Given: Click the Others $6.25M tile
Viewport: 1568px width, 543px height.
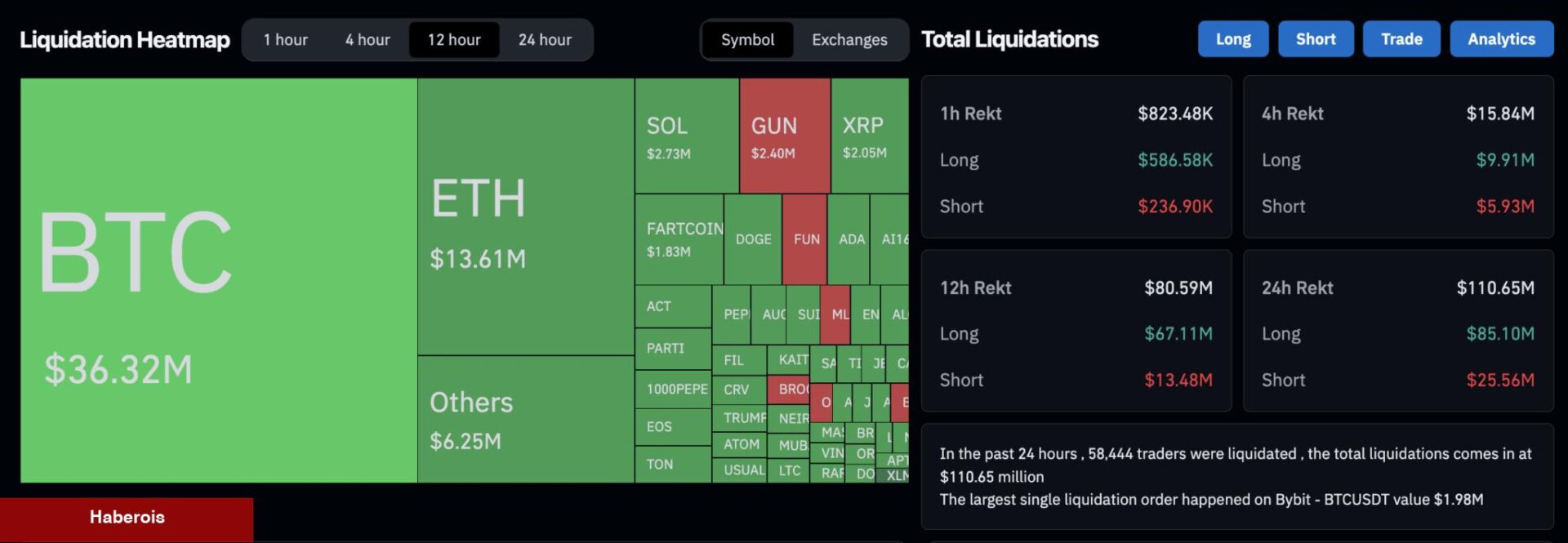Looking at the screenshot, I should point(525,419).
